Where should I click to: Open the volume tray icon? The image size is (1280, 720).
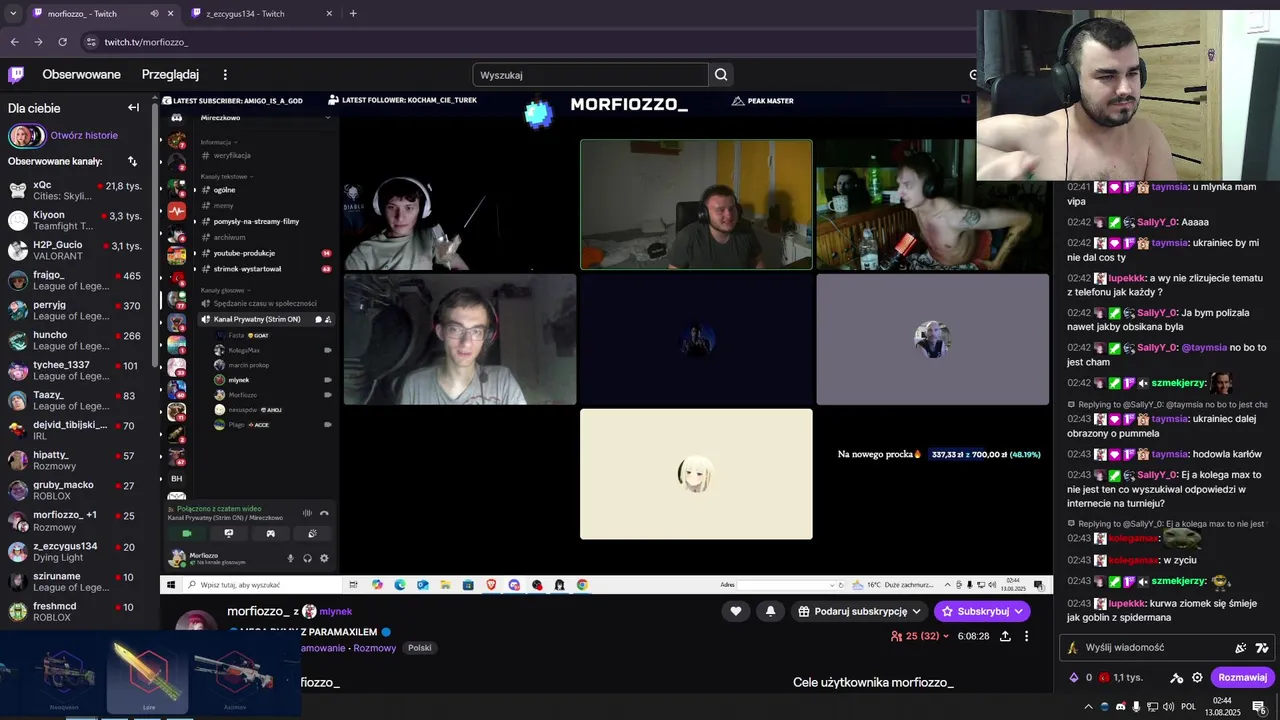pos(1168,707)
